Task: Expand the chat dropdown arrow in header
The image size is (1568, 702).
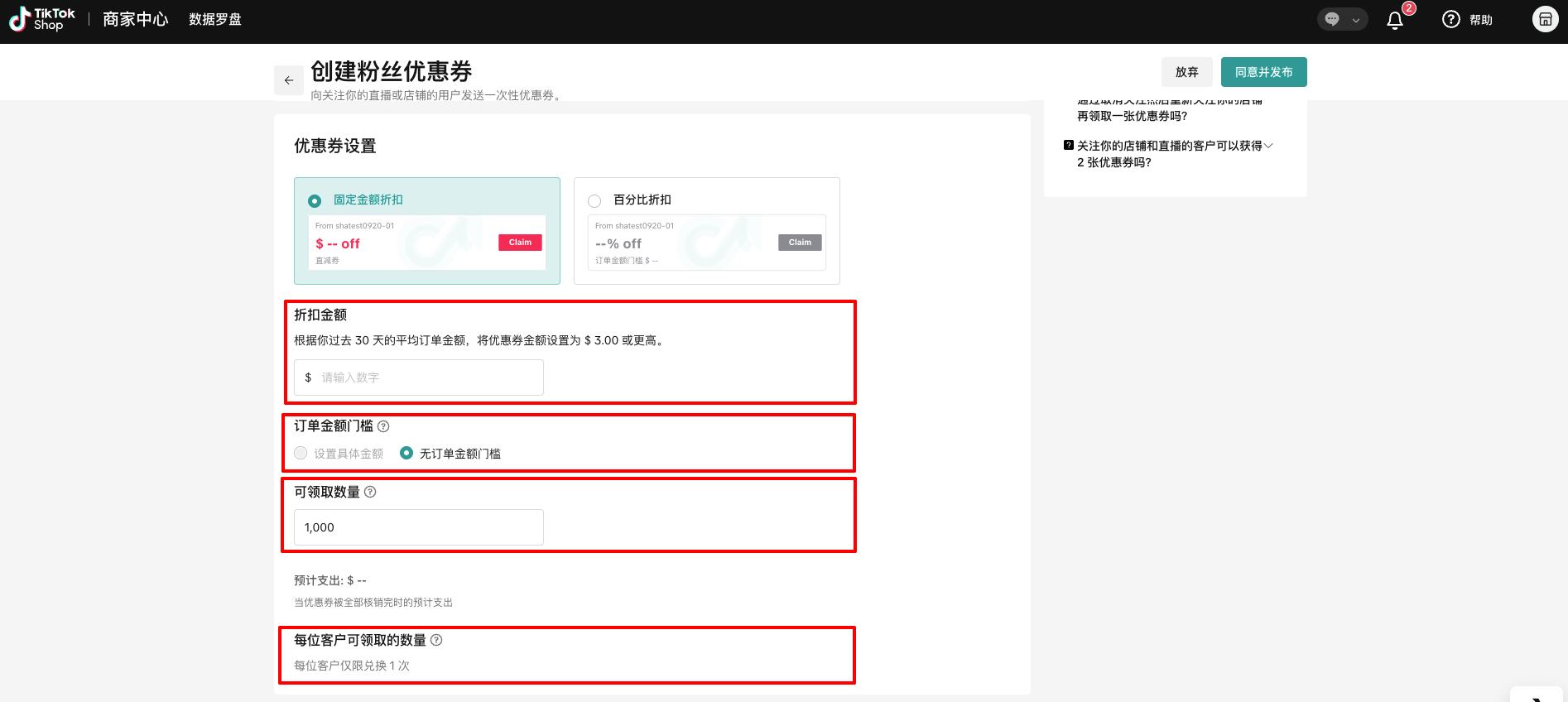Action: (x=1356, y=20)
